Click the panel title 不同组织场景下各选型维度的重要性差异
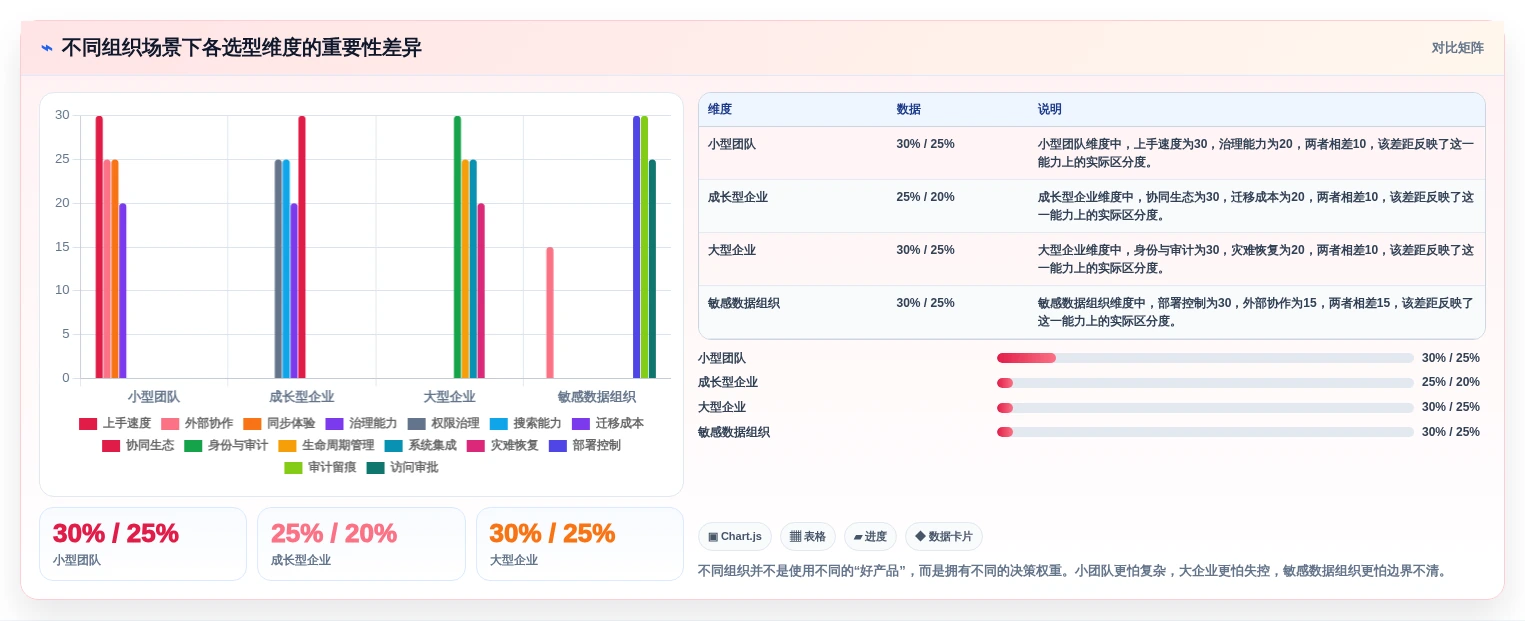Viewport: 1525px width, 621px height. tap(241, 47)
